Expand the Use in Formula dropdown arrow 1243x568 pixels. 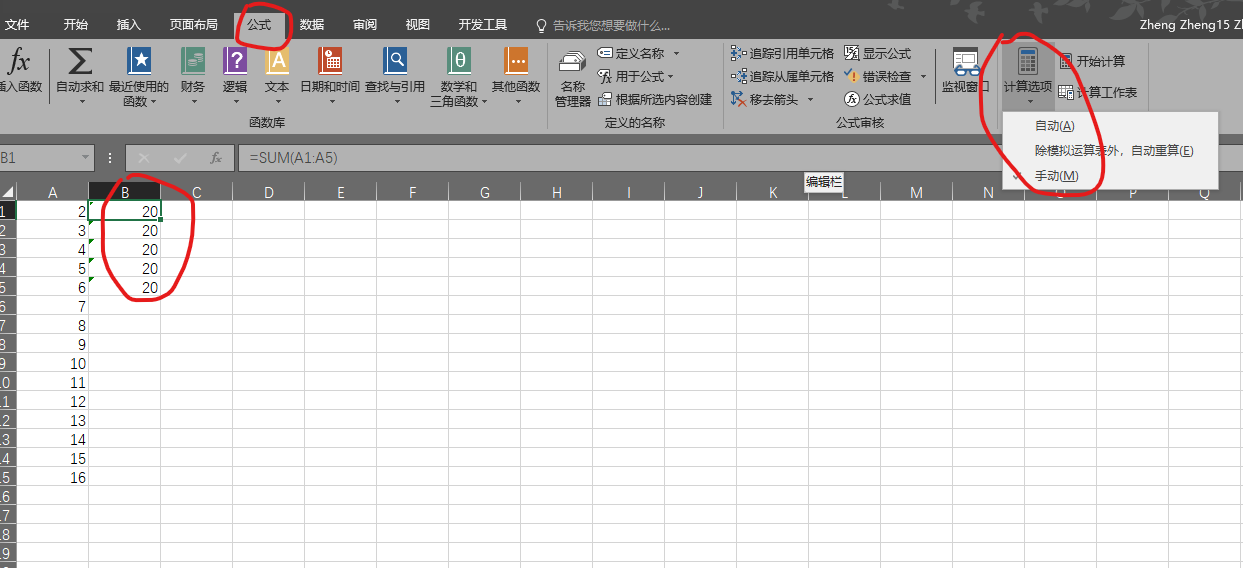(x=670, y=76)
